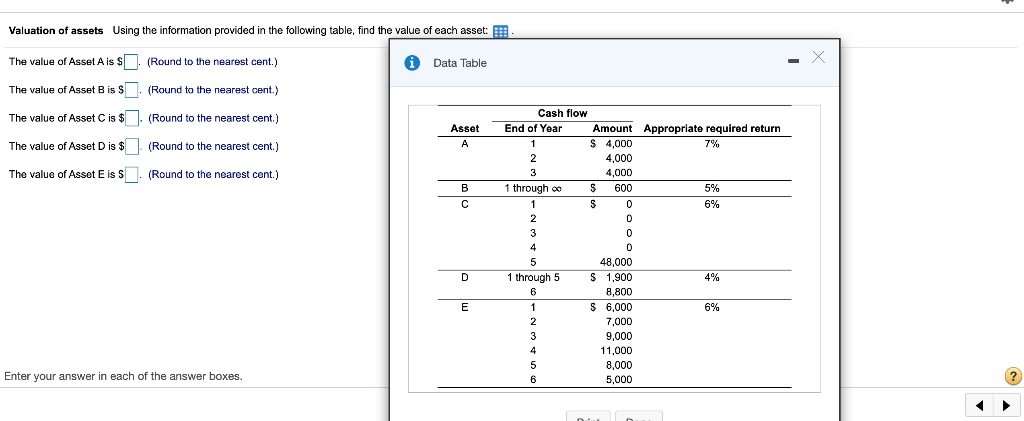
Task: Select the 600 amount cell
Action: 623,188
